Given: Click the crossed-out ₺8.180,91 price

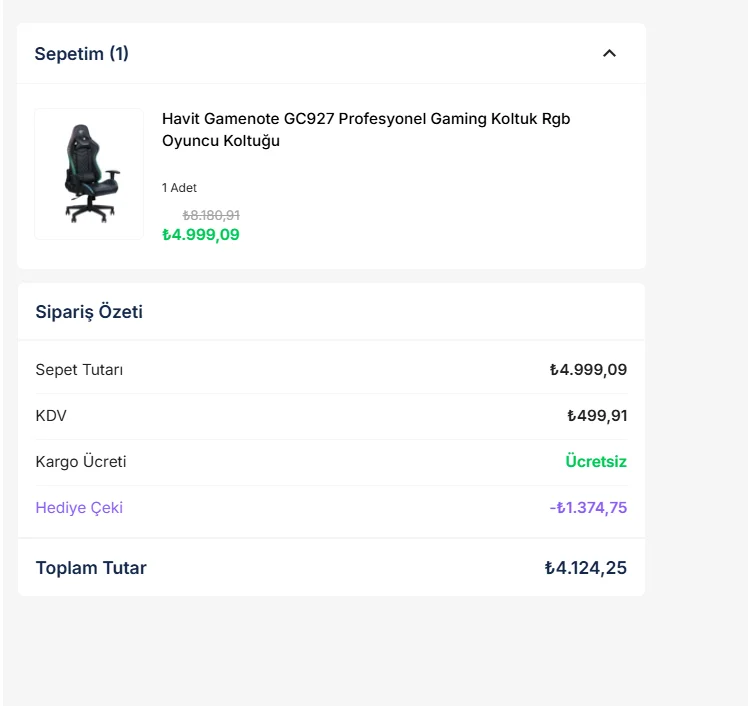Looking at the screenshot, I should pos(210,215).
